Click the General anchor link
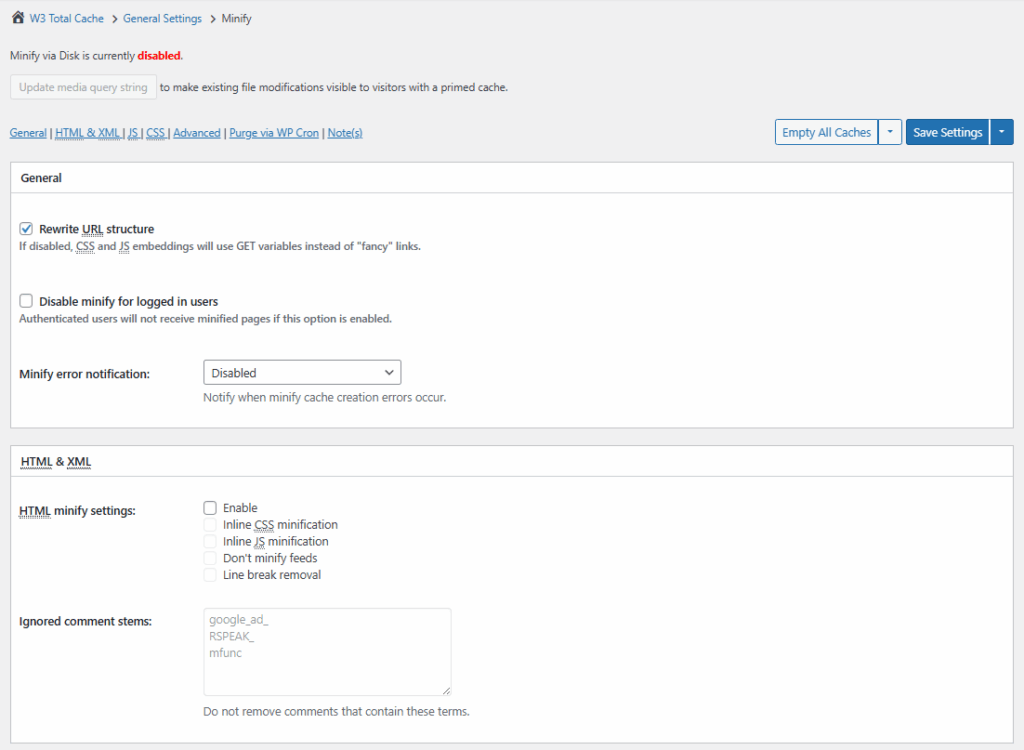This screenshot has width=1024, height=750. click(x=28, y=133)
